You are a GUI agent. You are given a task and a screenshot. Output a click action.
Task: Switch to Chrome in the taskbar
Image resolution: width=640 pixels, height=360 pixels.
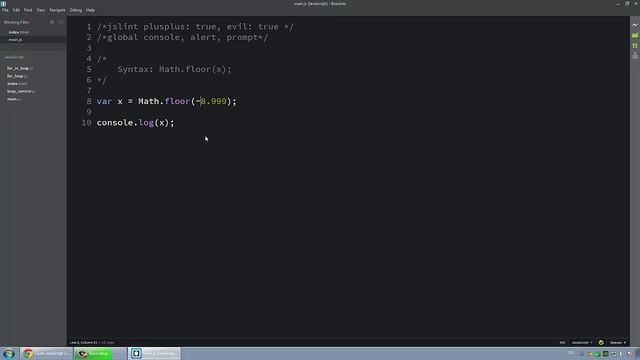pyautogui.click(x=46, y=353)
